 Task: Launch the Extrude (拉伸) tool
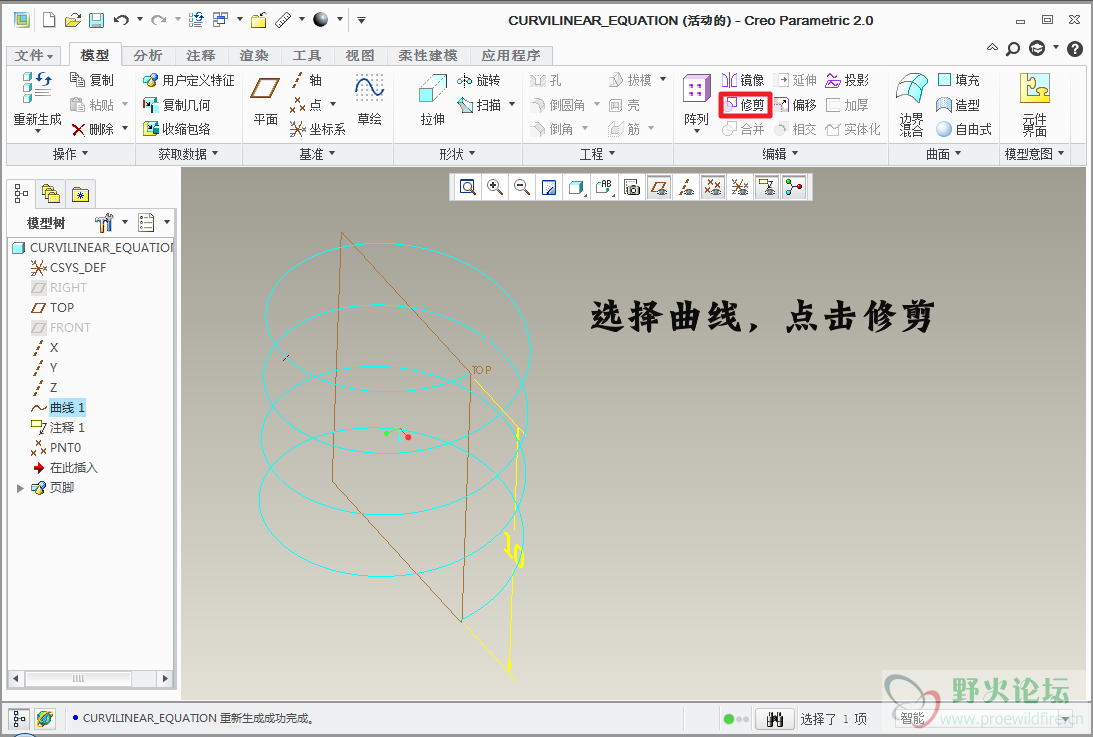pos(433,101)
